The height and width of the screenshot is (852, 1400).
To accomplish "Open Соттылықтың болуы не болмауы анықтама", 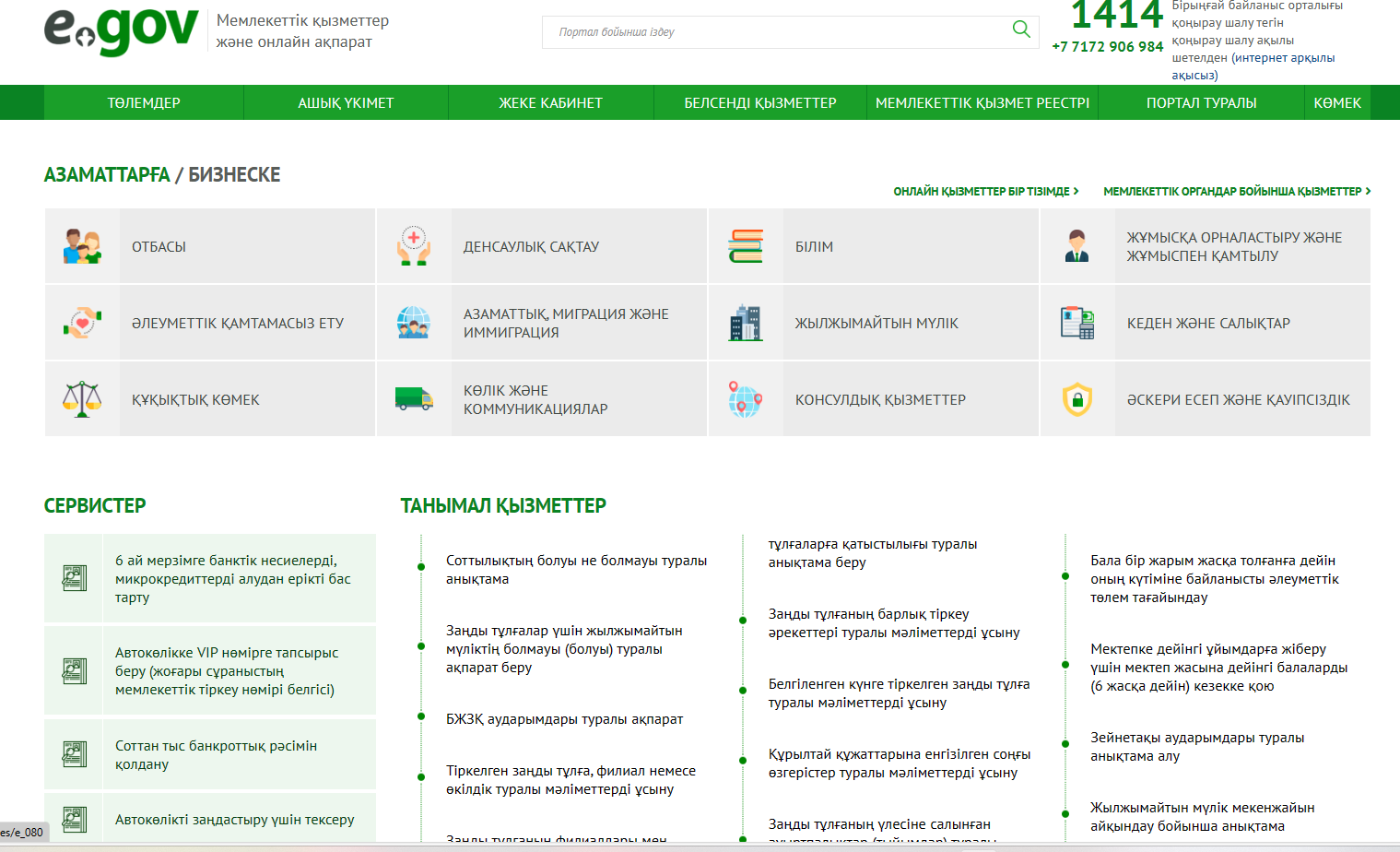I will (x=577, y=570).
